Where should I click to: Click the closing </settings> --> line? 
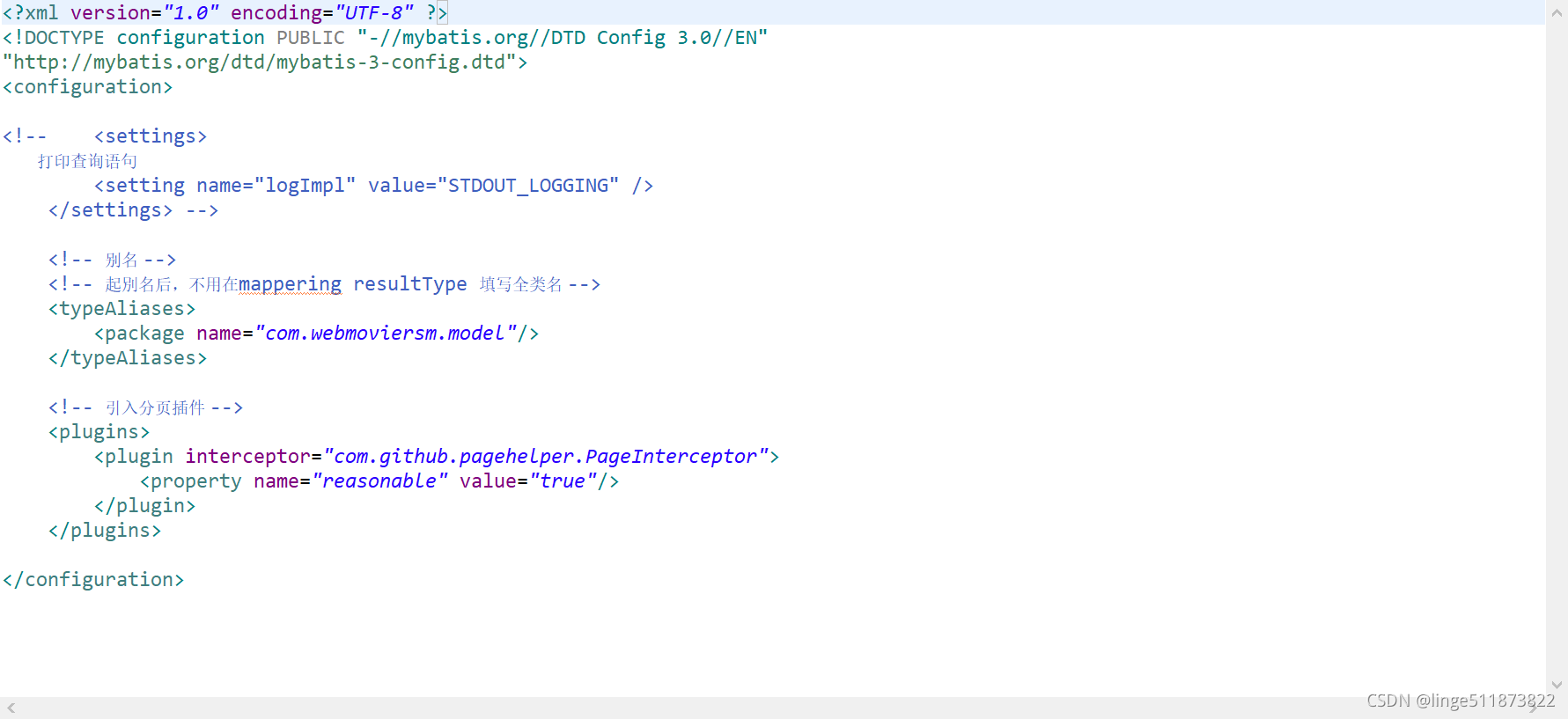pyautogui.click(x=133, y=210)
